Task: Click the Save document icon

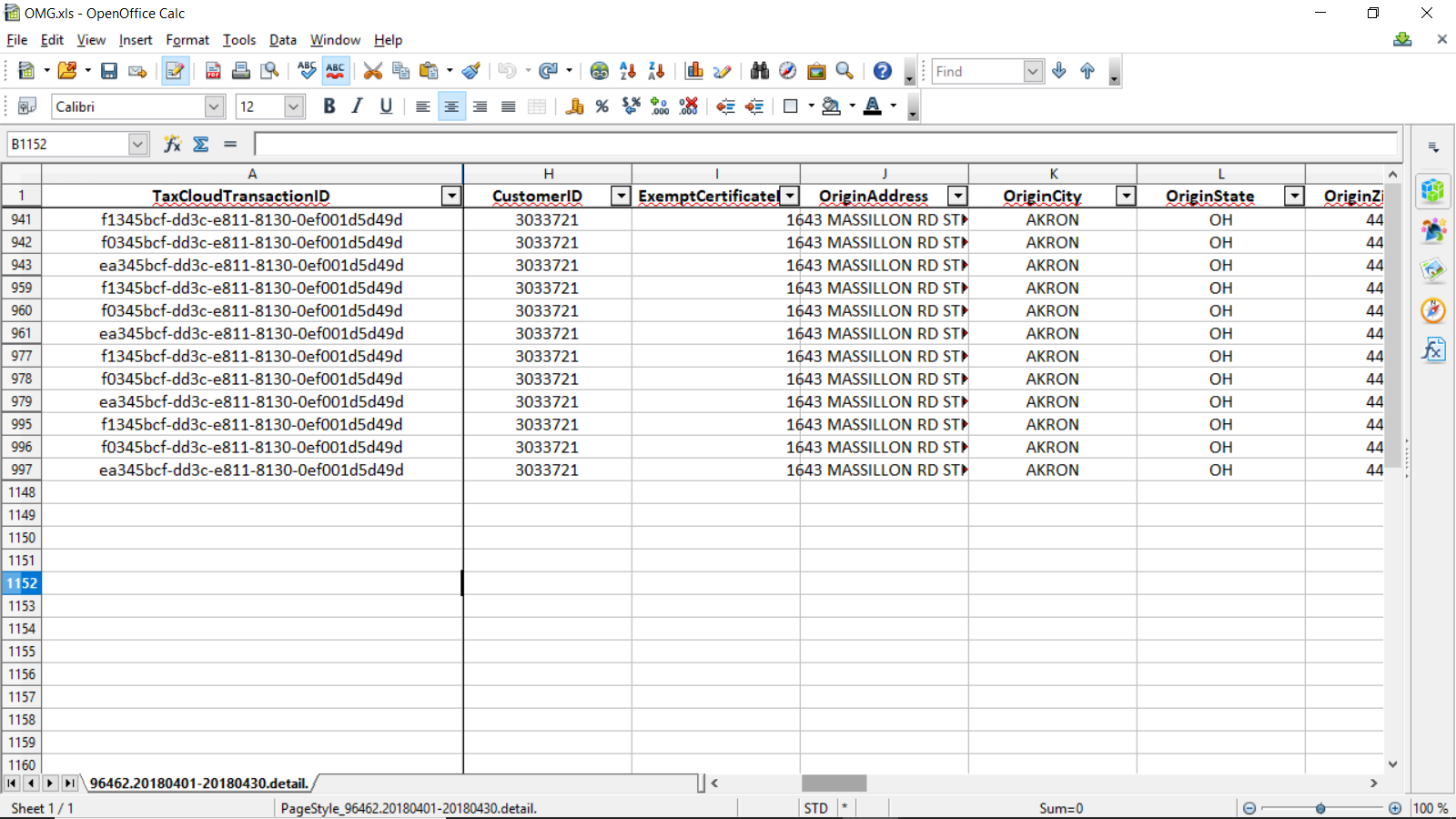Action: tap(109, 71)
